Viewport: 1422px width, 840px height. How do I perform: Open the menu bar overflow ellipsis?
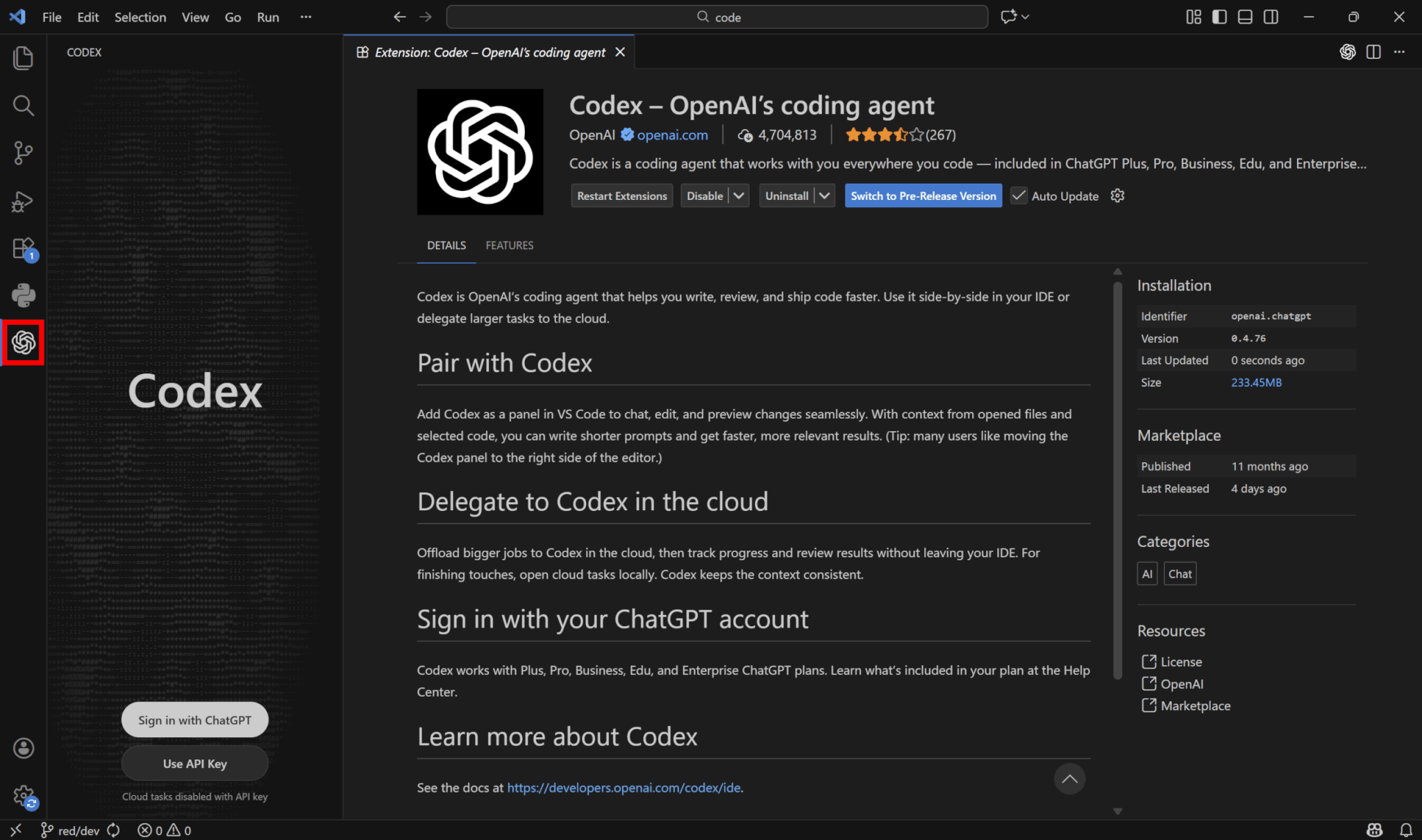point(306,17)
